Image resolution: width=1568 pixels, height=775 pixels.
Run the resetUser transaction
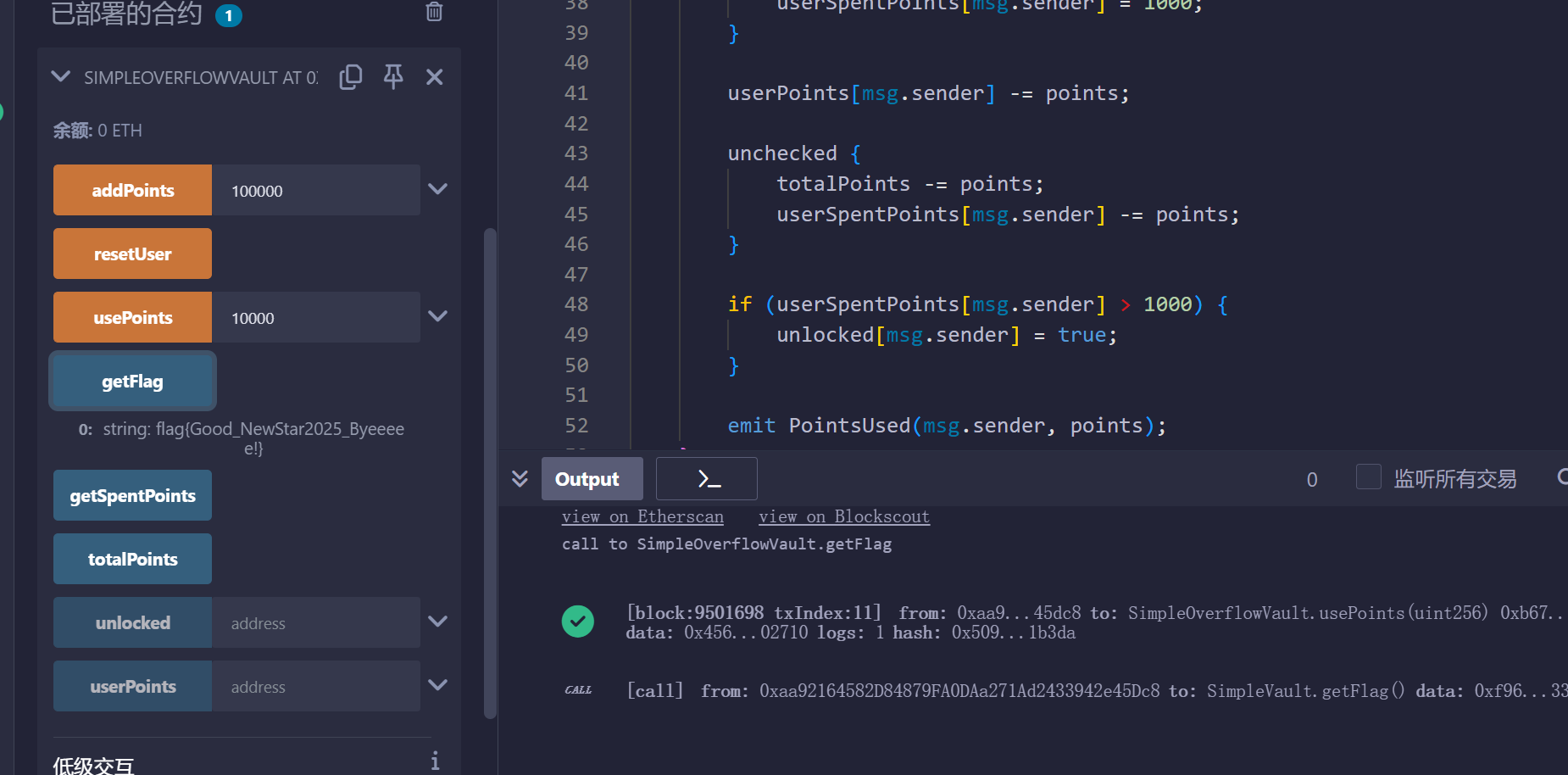132,254
